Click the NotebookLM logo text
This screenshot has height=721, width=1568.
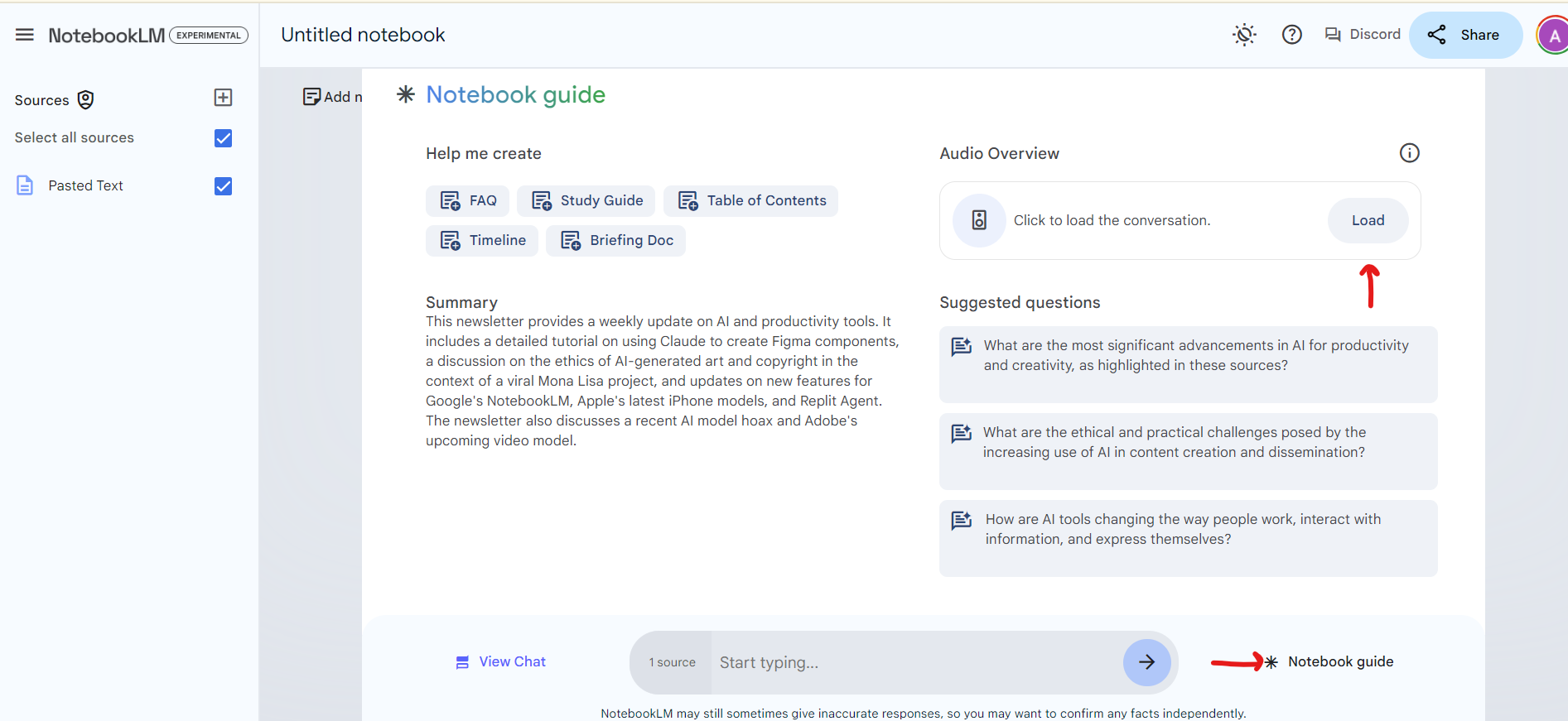click(x=107, y=35)
